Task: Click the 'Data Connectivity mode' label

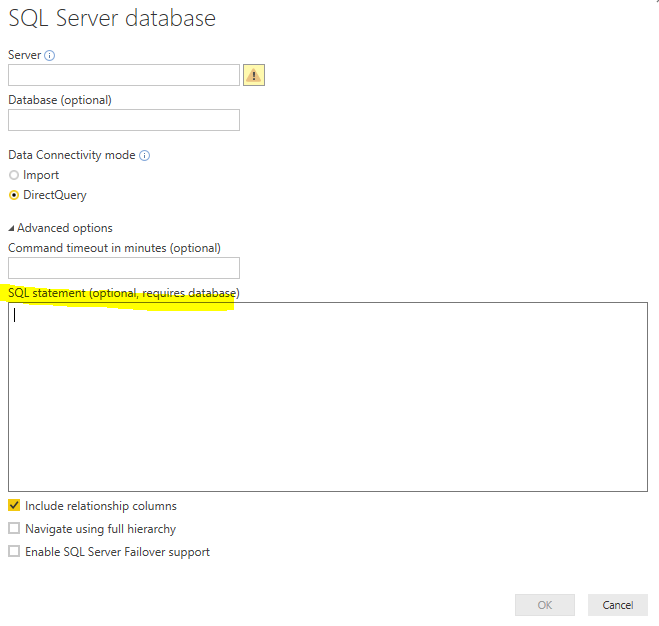Action: tap(72, 155)
